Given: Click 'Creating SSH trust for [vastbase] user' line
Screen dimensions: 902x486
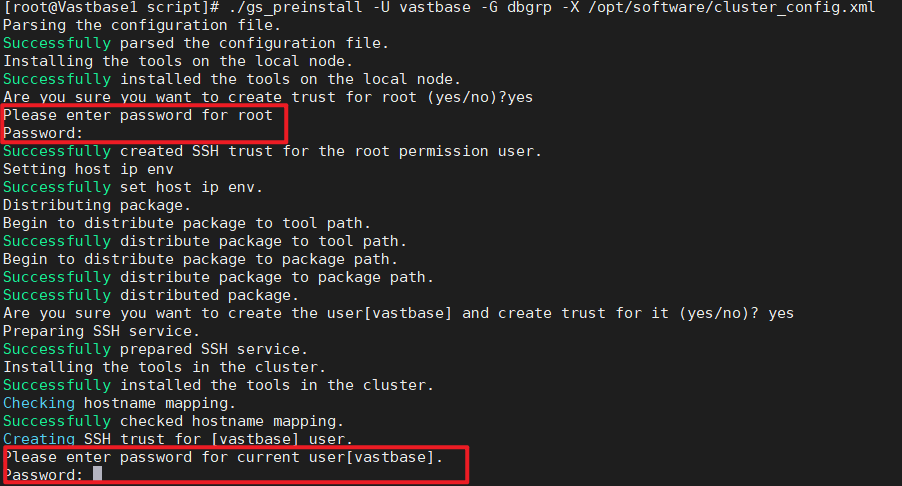Looking at the screenshot, I should 178,439.
